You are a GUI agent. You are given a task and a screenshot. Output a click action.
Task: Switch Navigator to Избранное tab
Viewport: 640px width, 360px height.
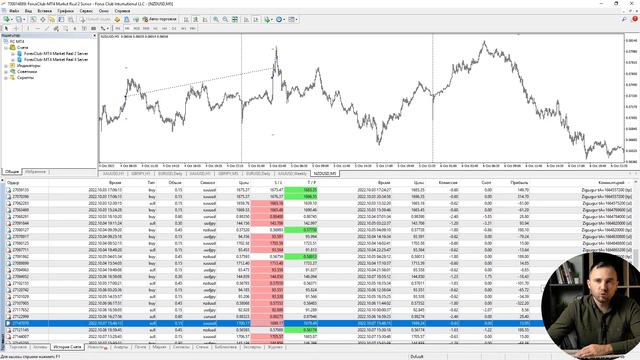pyautogui.click(x=36, y=172)
